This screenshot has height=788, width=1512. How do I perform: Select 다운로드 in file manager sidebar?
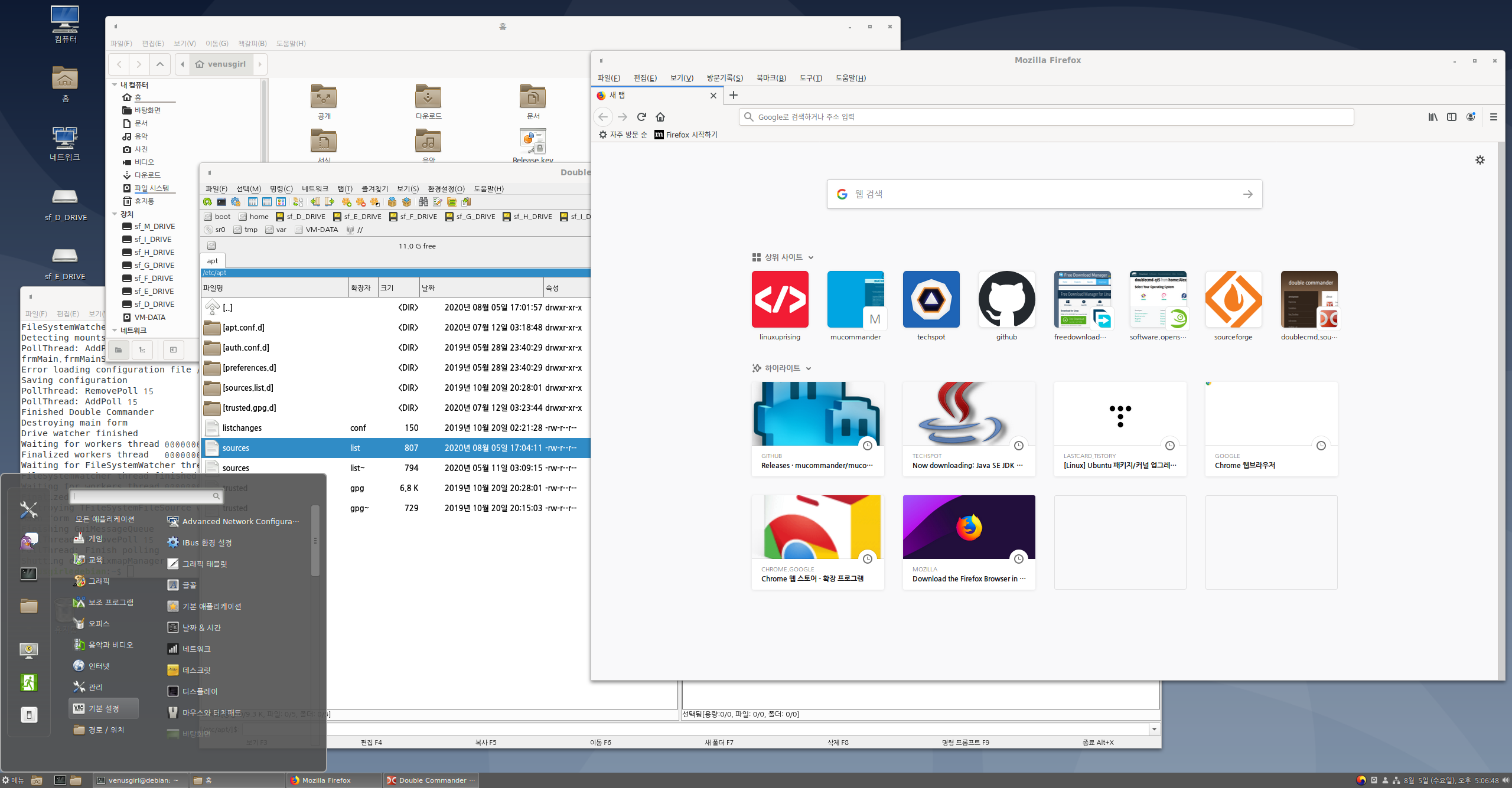click(147, 175)
